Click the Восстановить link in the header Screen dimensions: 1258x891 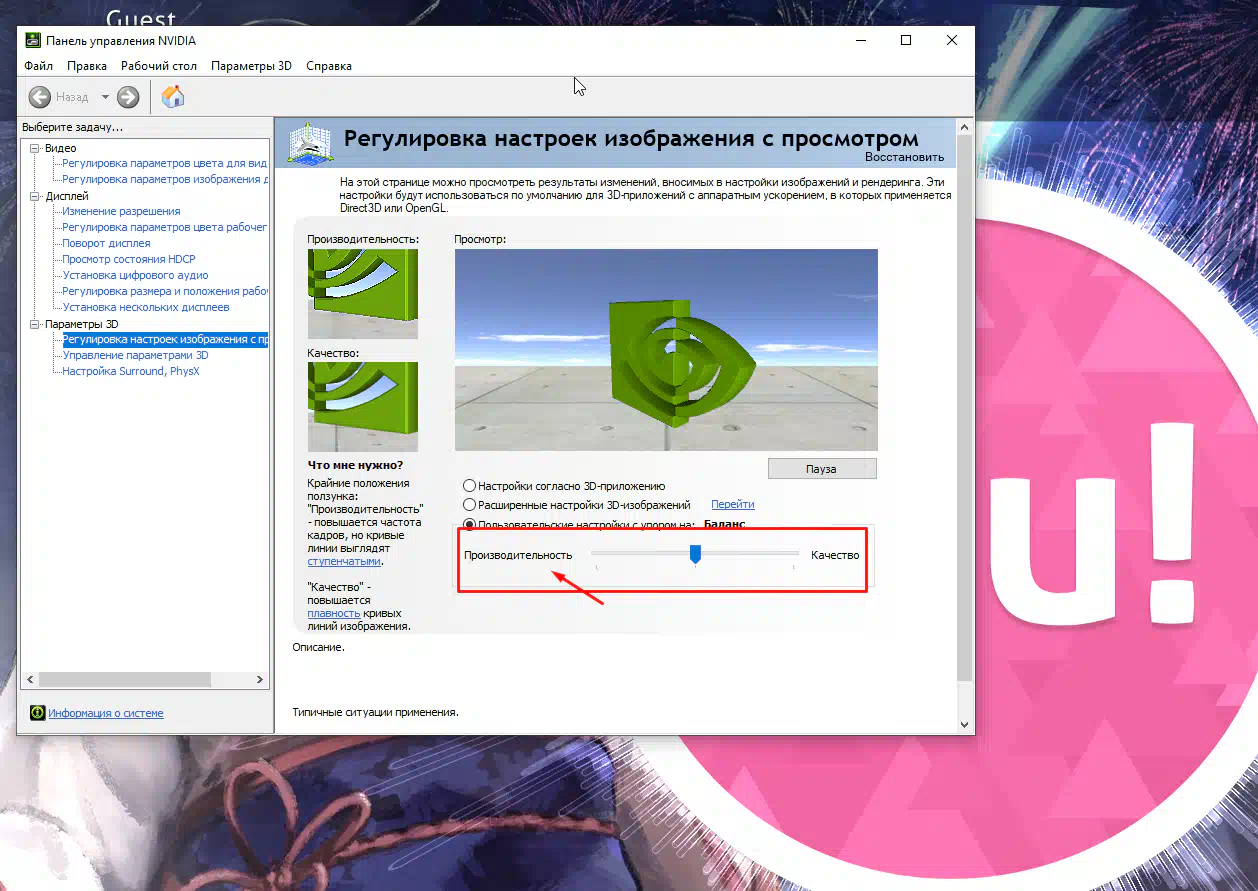tap(904, 157)
